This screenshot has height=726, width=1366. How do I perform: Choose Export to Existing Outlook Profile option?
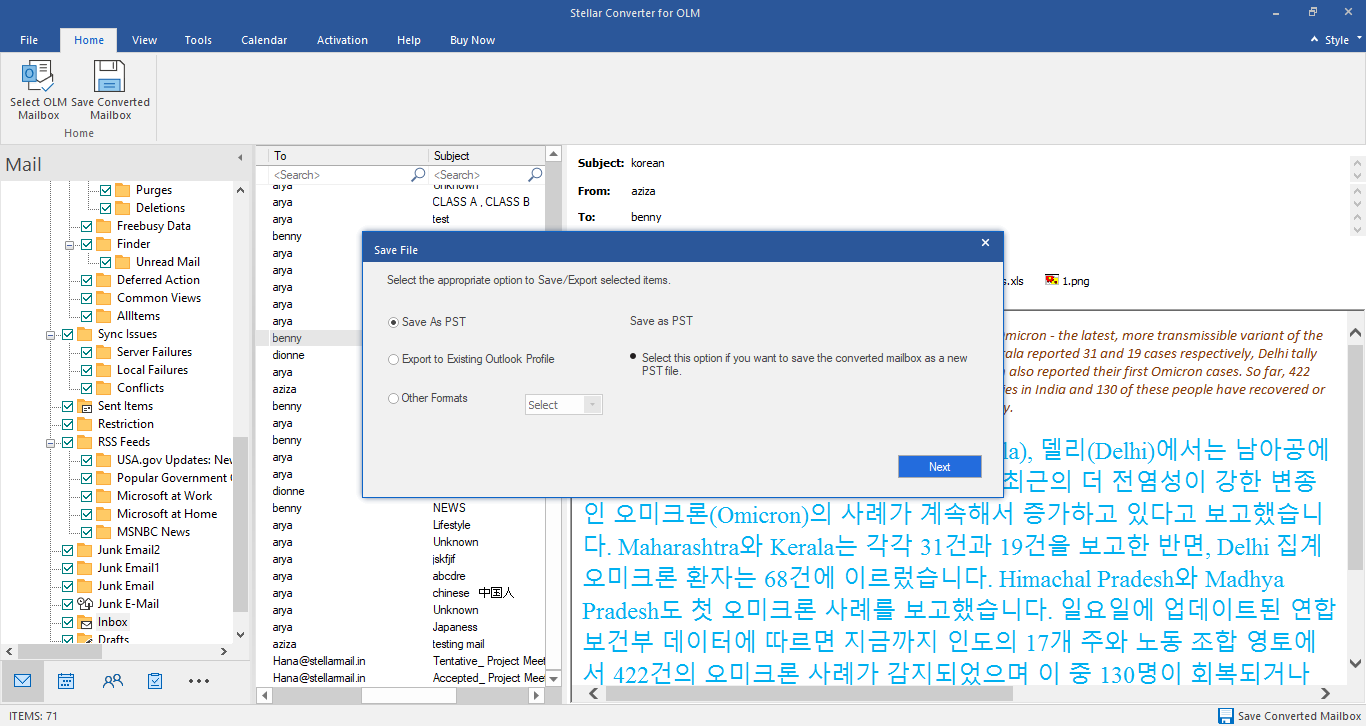[x=394, y=359]
